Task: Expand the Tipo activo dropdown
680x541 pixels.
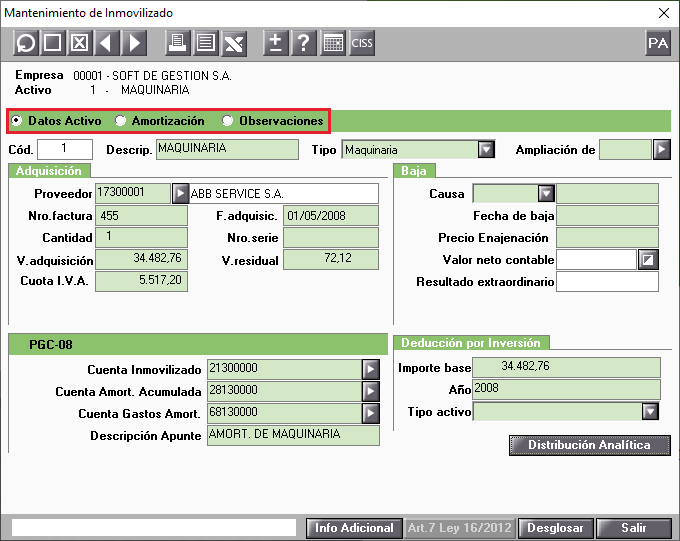Action: [x=650, y=411]
